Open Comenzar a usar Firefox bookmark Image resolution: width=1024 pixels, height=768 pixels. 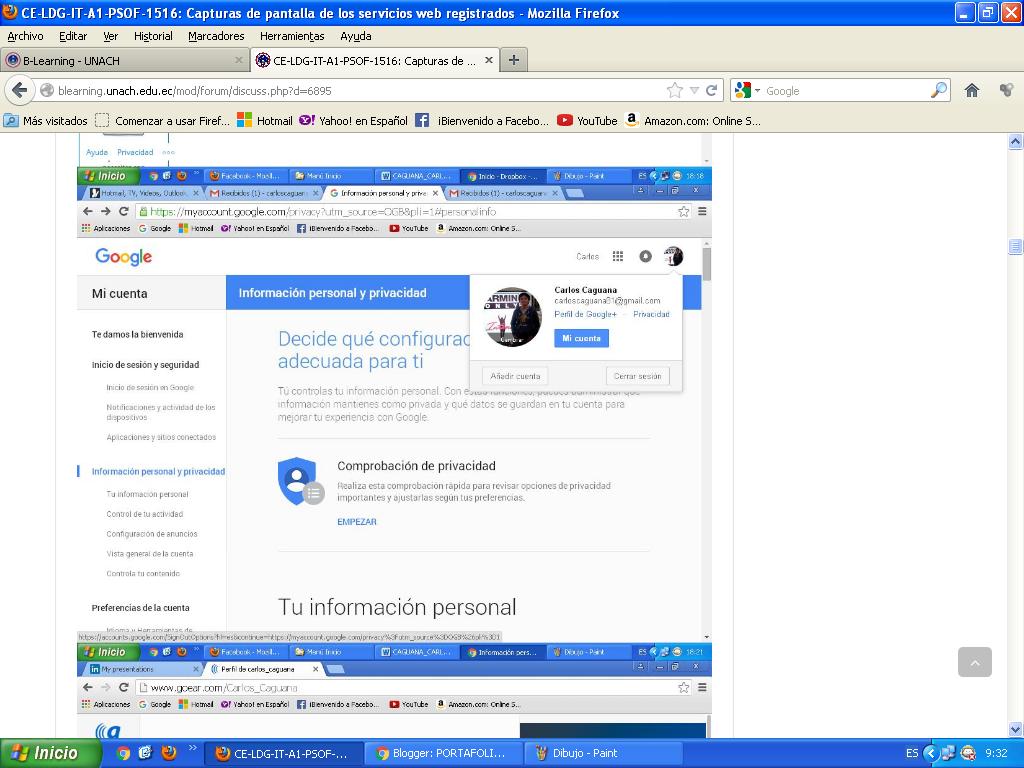tap(163, 121)
